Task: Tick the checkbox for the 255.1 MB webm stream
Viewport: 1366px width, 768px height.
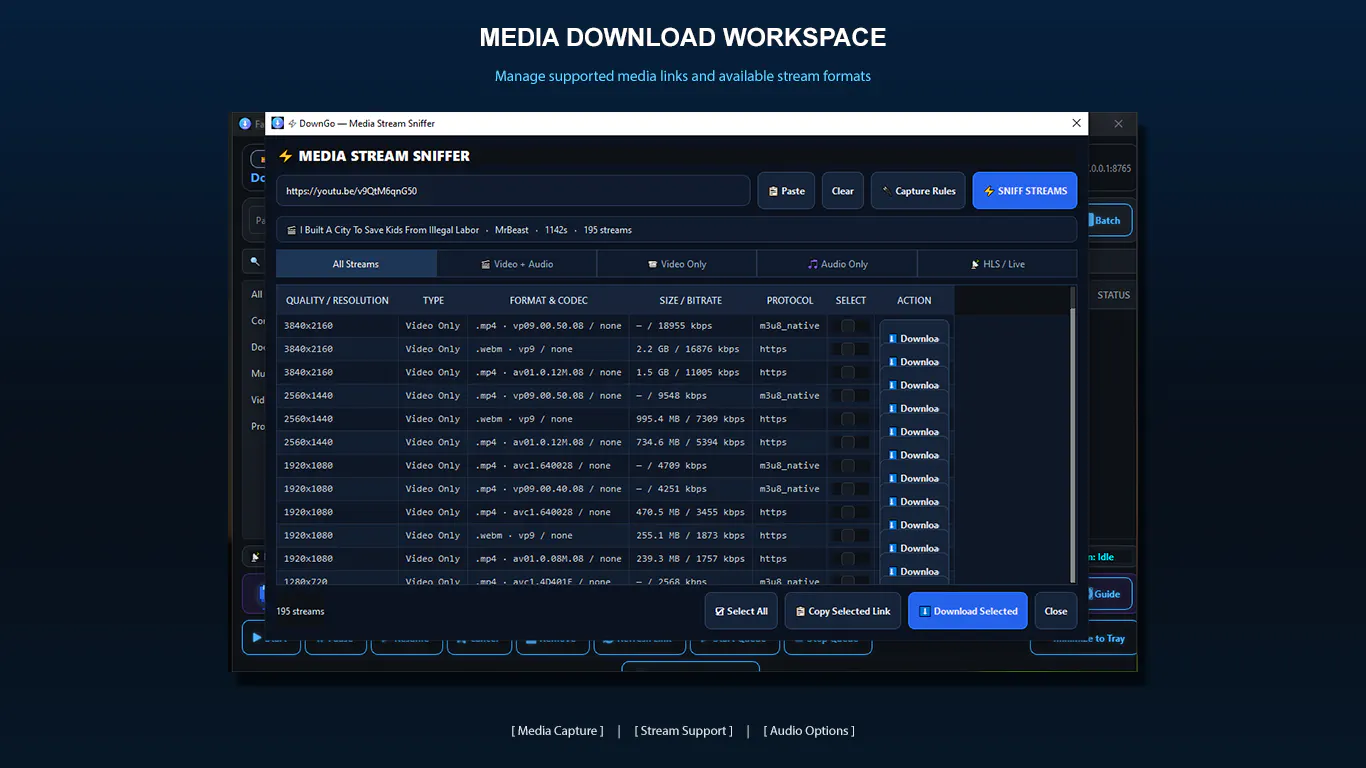Action: [848, 535]
